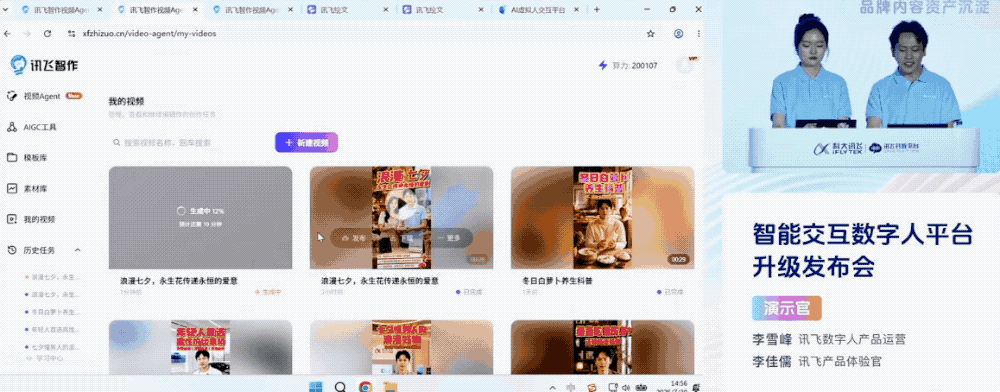This screenshot has height=392, width=1000.
Task: Open the generating video card at 12%
Action: coord(200,217)
